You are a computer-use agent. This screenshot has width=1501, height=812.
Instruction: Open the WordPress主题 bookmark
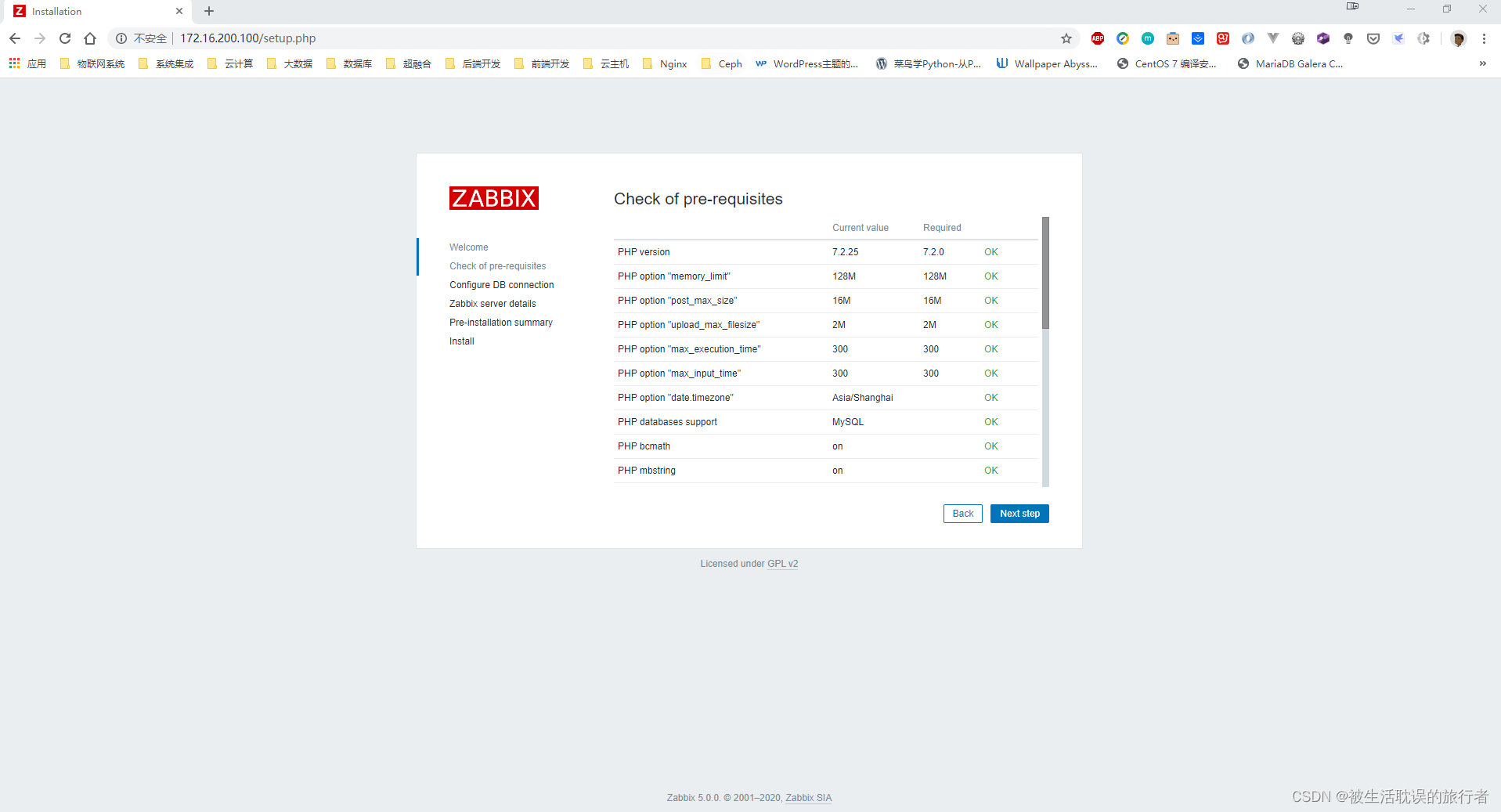click(807, 63)
